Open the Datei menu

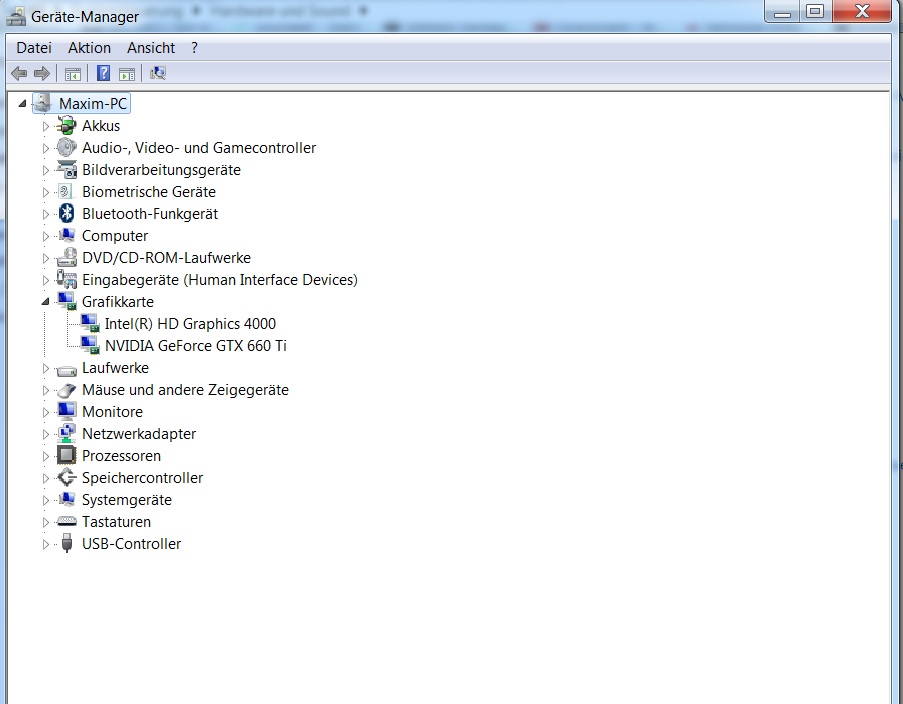tap(34, 48)
